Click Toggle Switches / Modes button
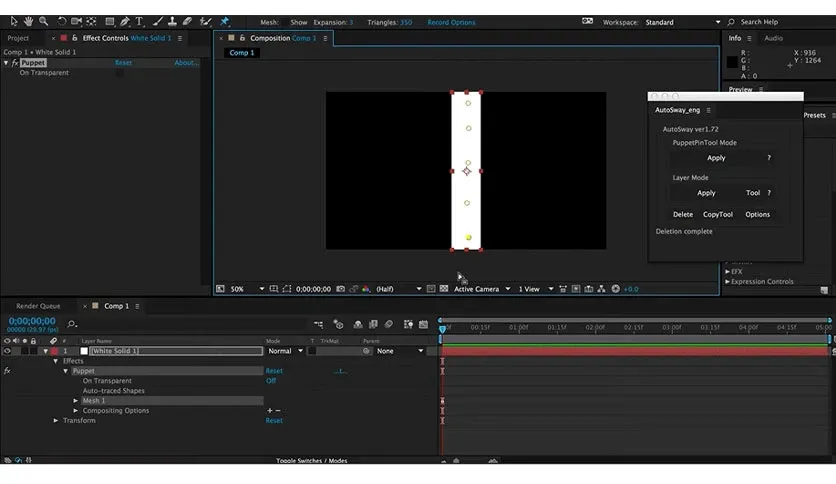The width and height of the screenshot is (836, 484). tap(311, 461)
